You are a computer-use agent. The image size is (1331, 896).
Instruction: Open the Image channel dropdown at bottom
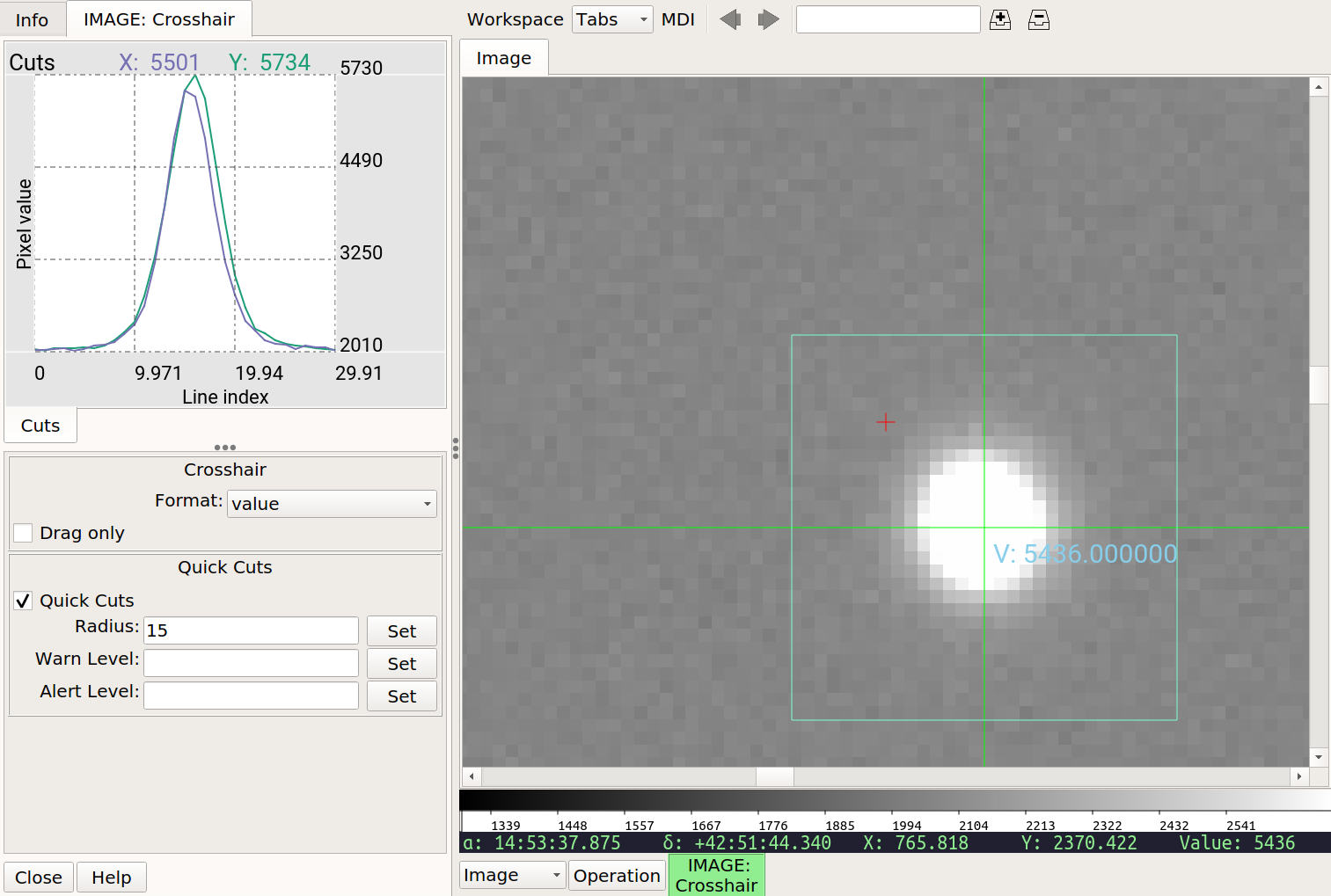click(512, 876)
